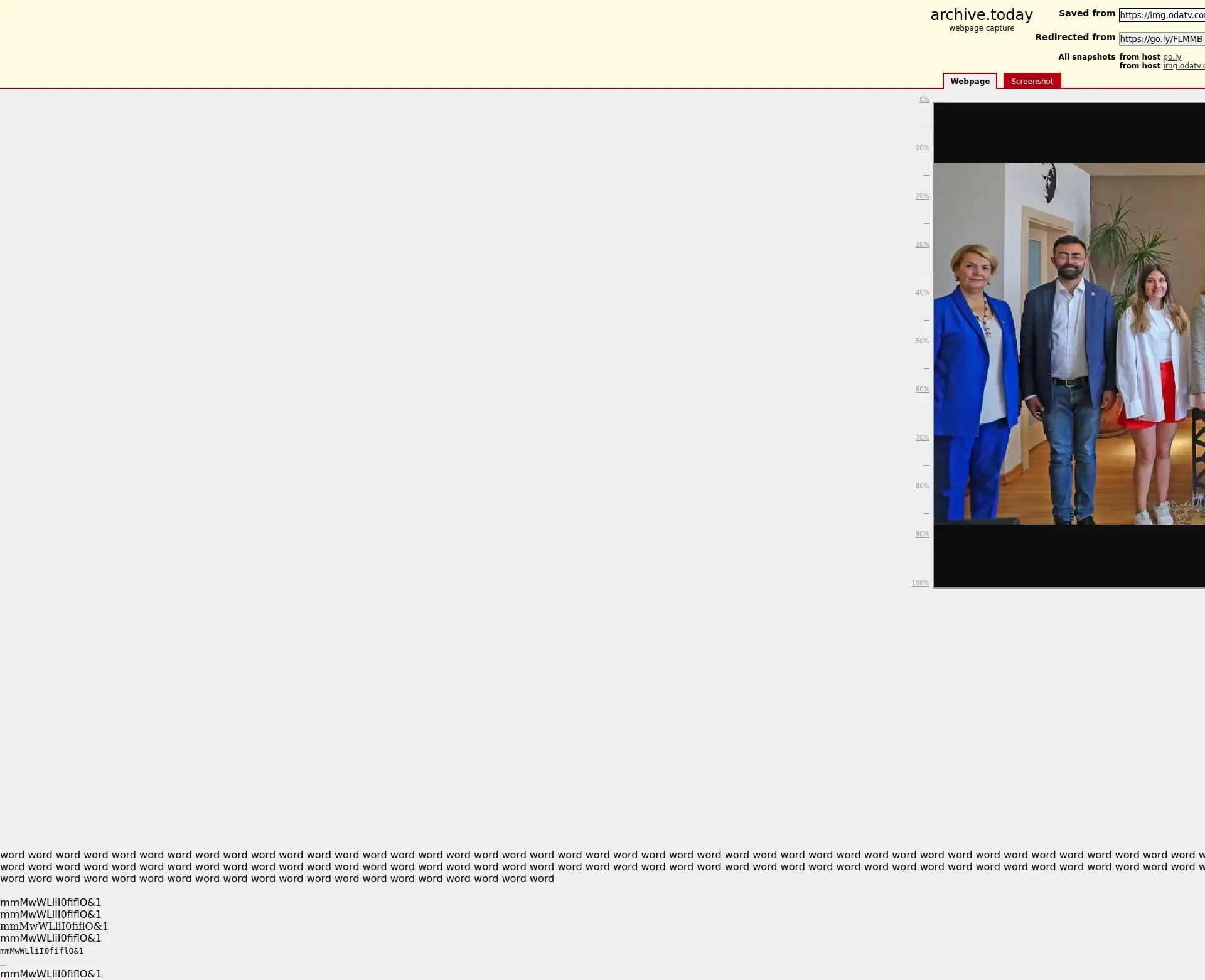Focus the Redirected from URL field
Image resolution: width=1205 pixels, height=980 pixels.
[x=1161, y=39]
